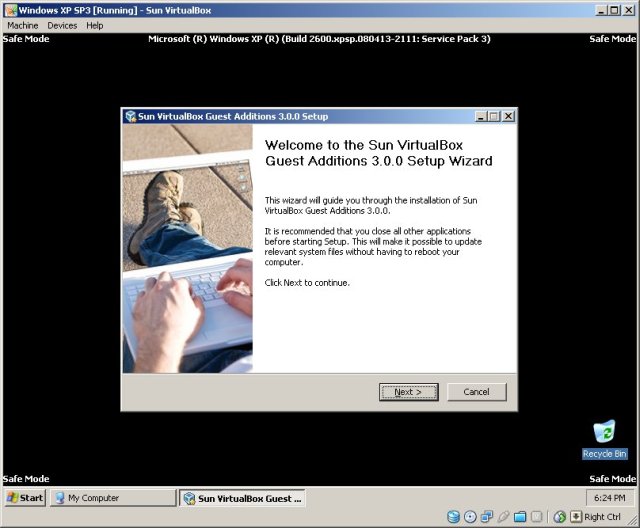
Task: Open the Help menu
Action: (x=95, y=25)
